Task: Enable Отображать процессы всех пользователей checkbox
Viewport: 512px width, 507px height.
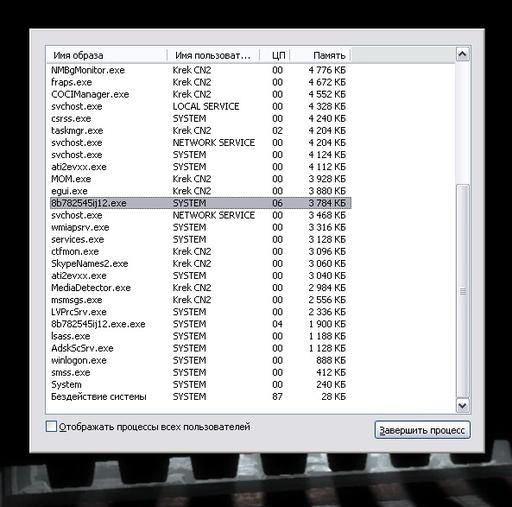Action: [x=51, y=426]
